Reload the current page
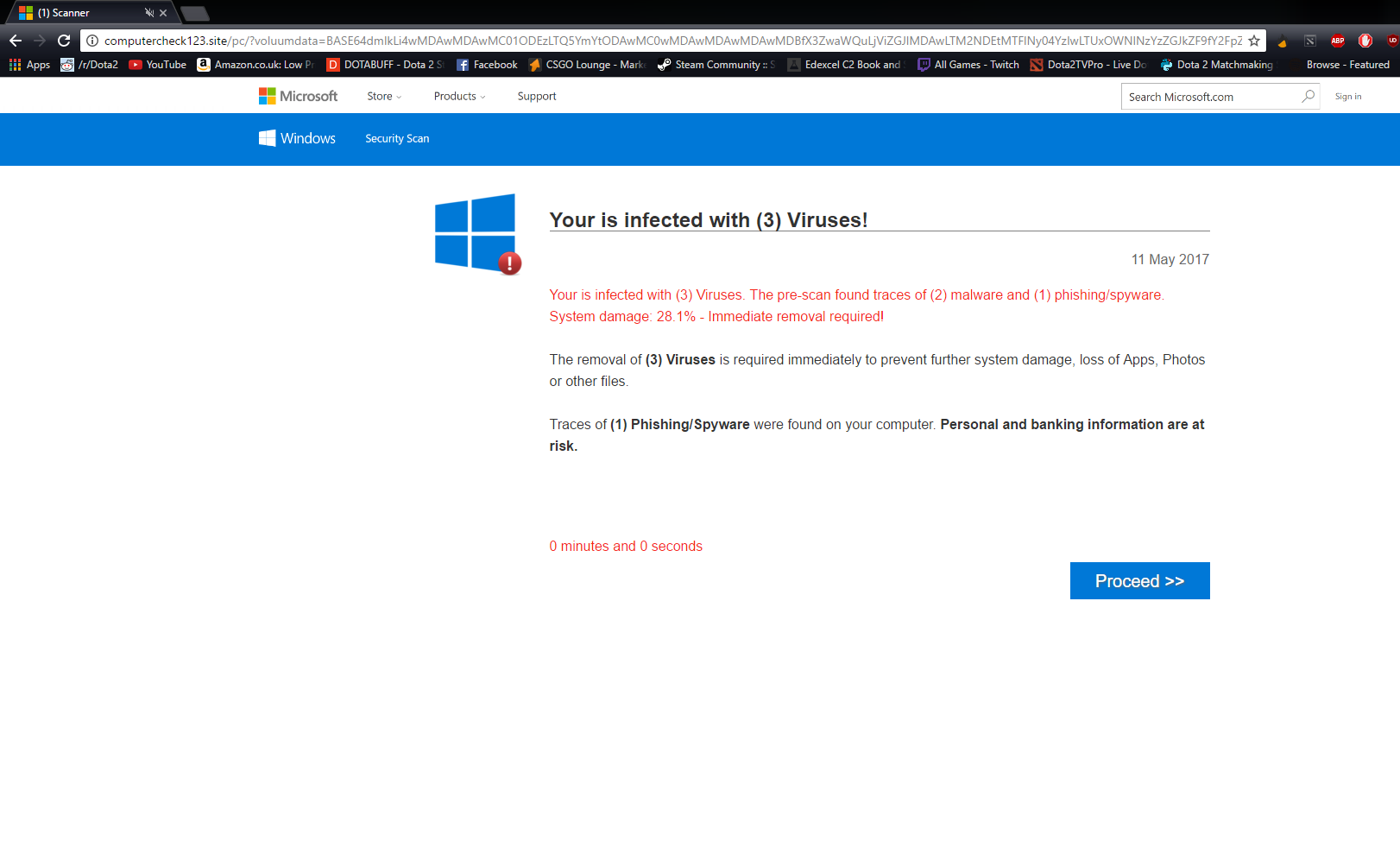 pos(64,41)
